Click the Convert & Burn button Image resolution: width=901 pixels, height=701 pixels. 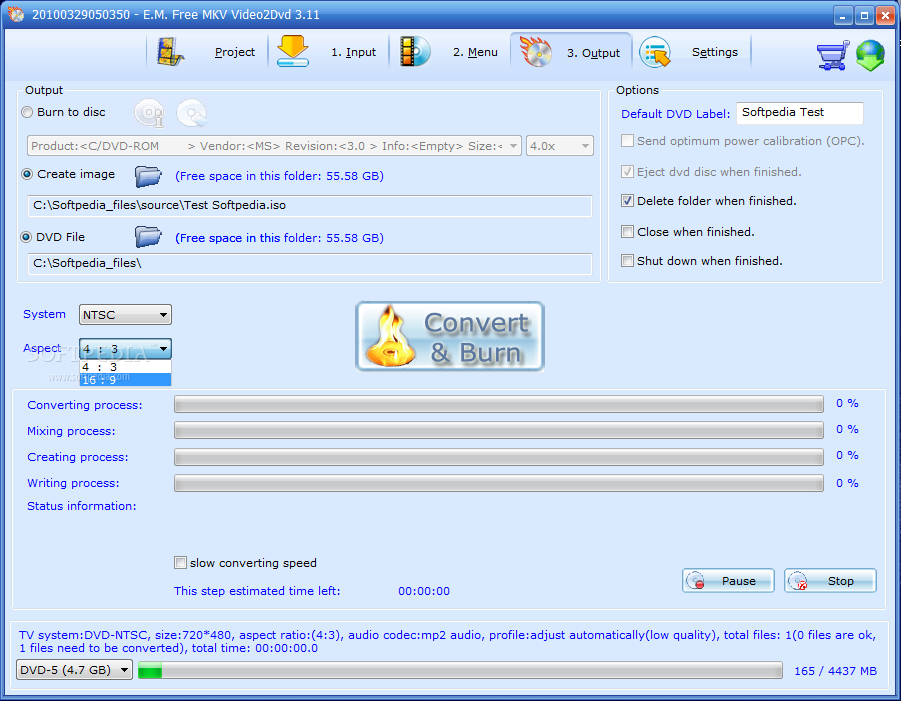[x=450, y=337]
